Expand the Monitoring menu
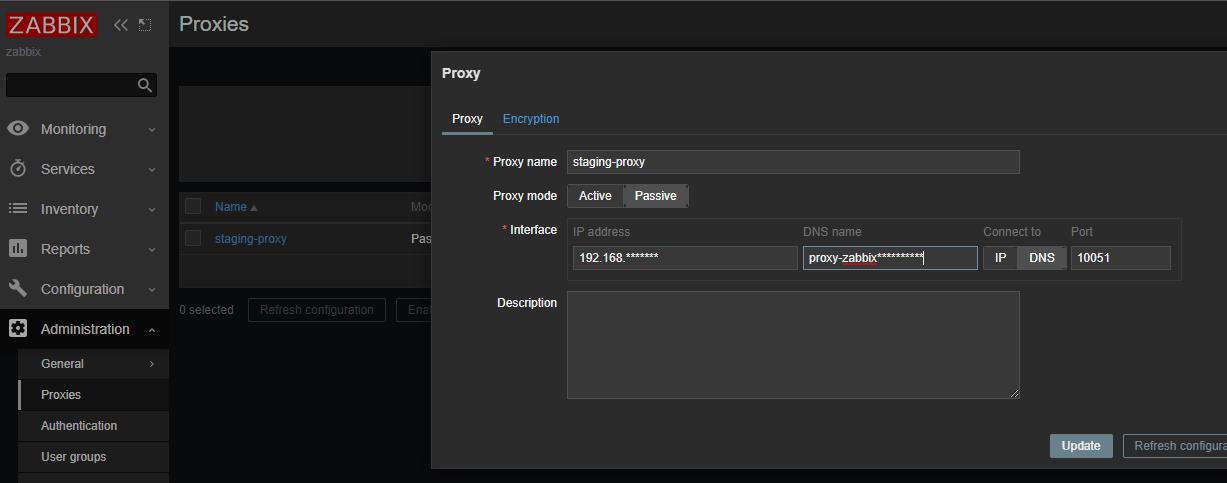Image resolution: width=1227 pixels, height=483 pixels. pyautogui.click(x=152, y=129)
